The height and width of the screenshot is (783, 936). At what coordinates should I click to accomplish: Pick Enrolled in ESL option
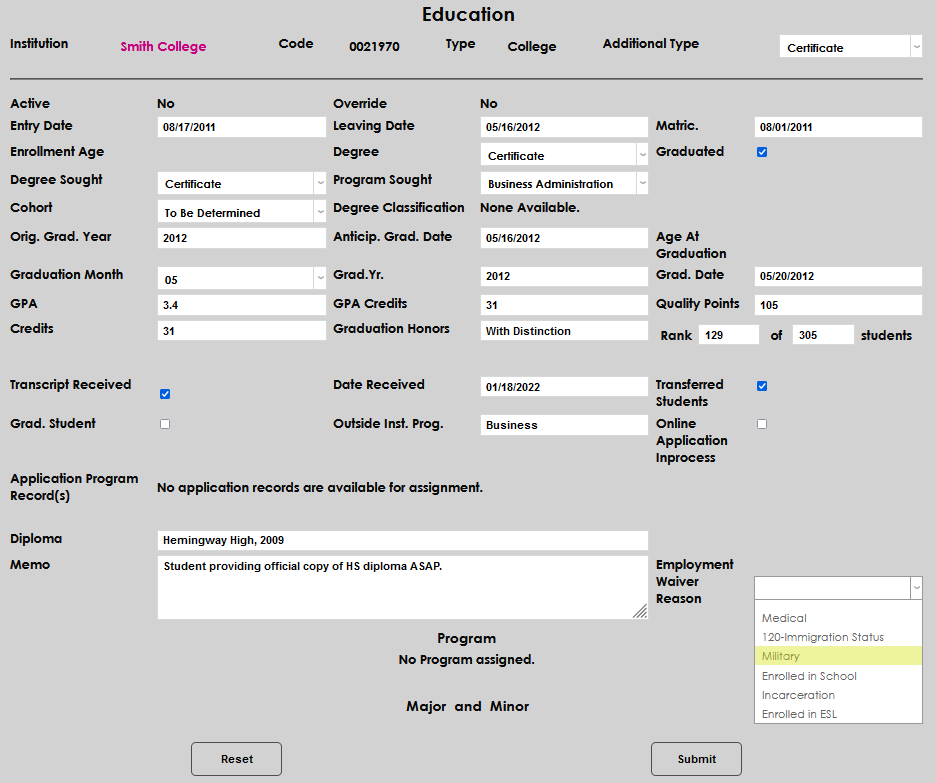(x=837, y=714)
